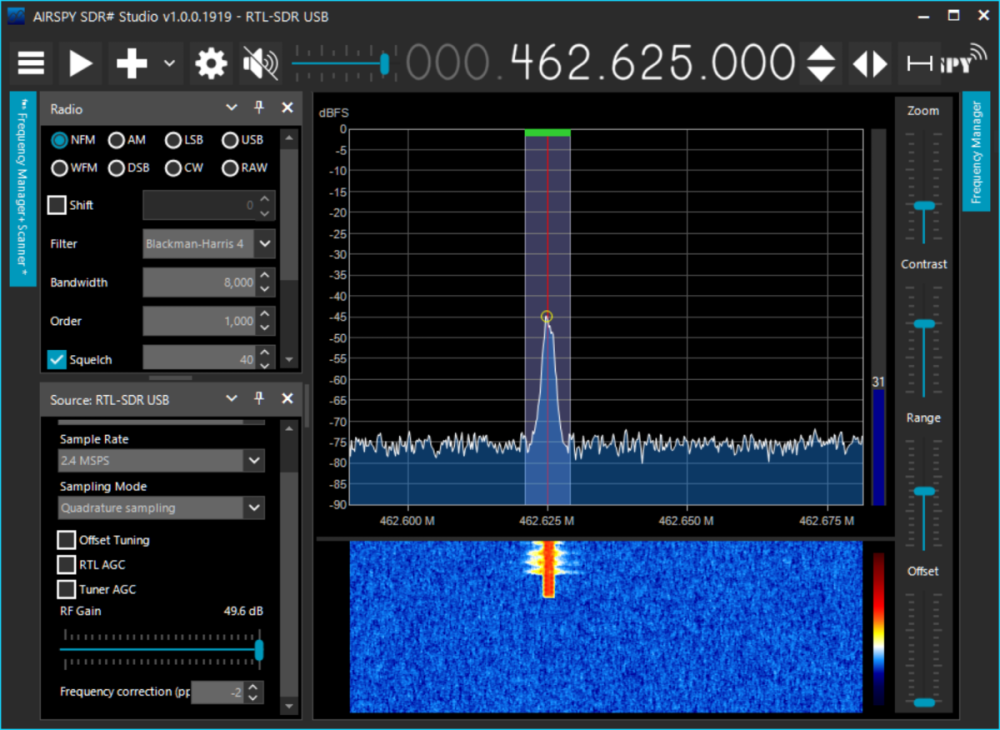Open the Frequency Manager + Scanner tab
The height and width of the screenshot is (730, 1000).
(x=23, y=189)
